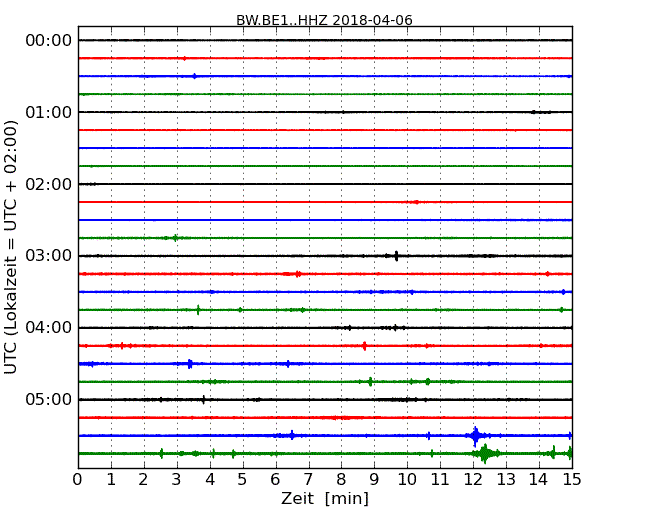The width and height of the screenshot is (650, 520).
Task: Click the x-axis tick label 5
Action: click(243, 480)
